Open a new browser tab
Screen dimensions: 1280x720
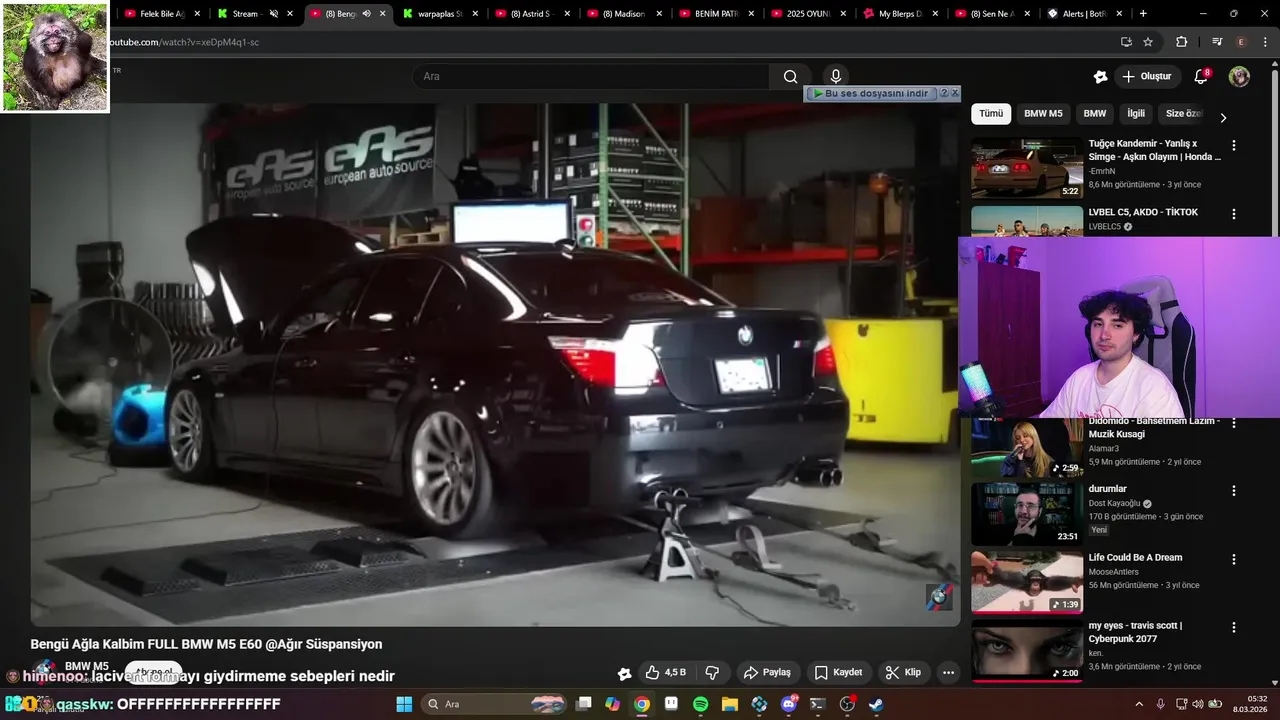(1143, 14)
